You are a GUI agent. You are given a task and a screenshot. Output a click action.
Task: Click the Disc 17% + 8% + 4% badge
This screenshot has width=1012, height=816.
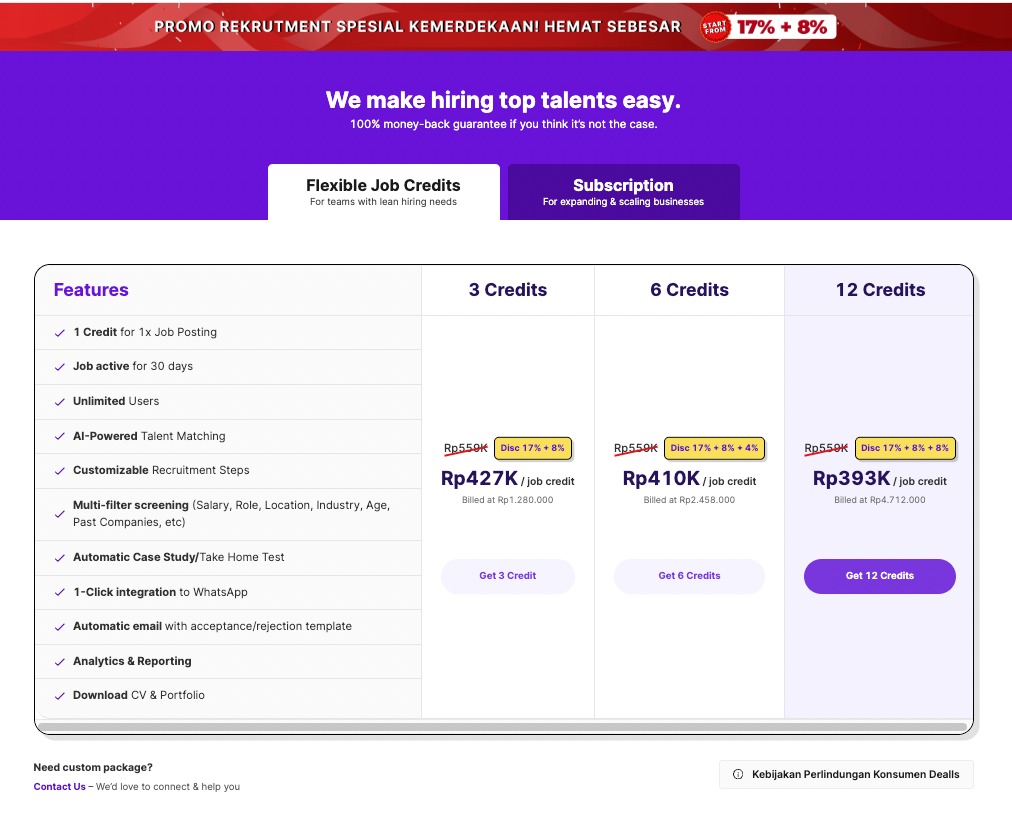[714, 448]
